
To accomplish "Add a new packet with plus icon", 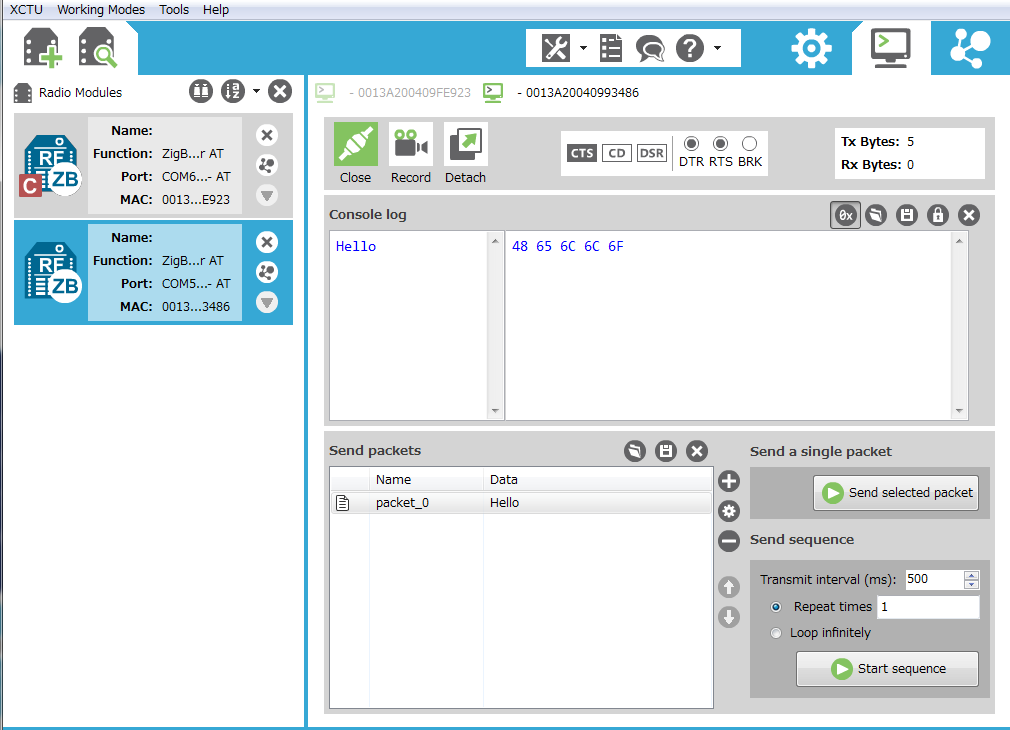I will pyautogui.click(x=729, y=481).
